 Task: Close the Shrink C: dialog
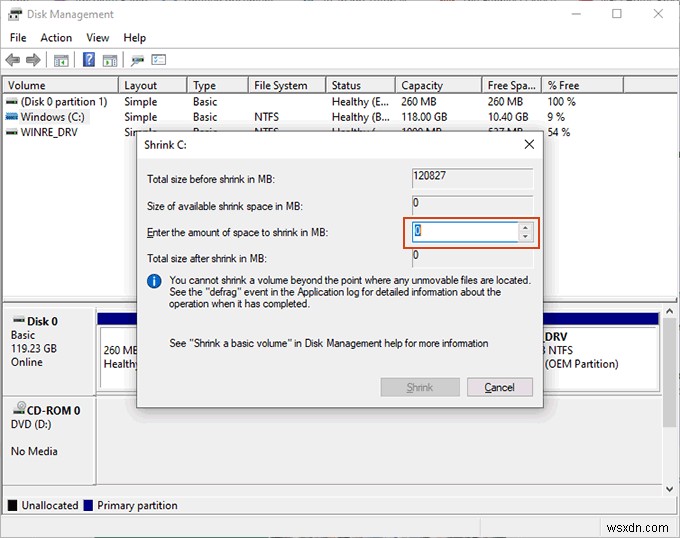tap(529, 144)
